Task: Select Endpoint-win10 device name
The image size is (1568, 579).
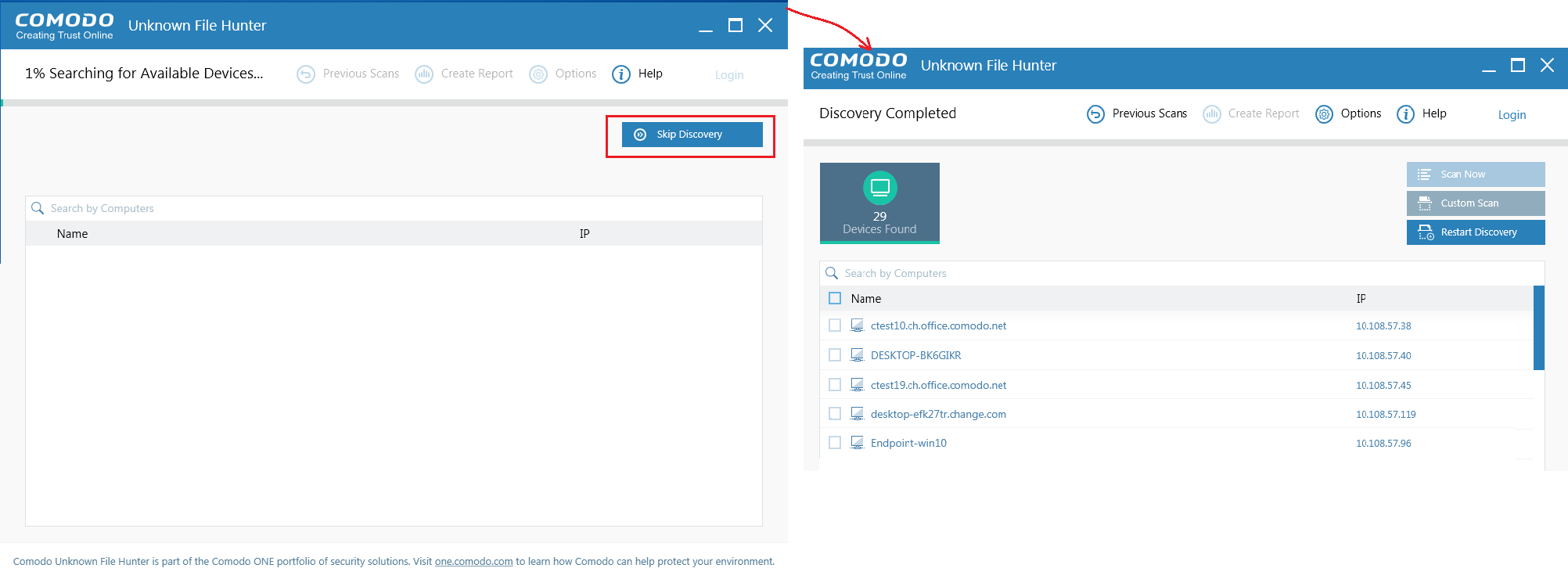Action: coord(908,443)
